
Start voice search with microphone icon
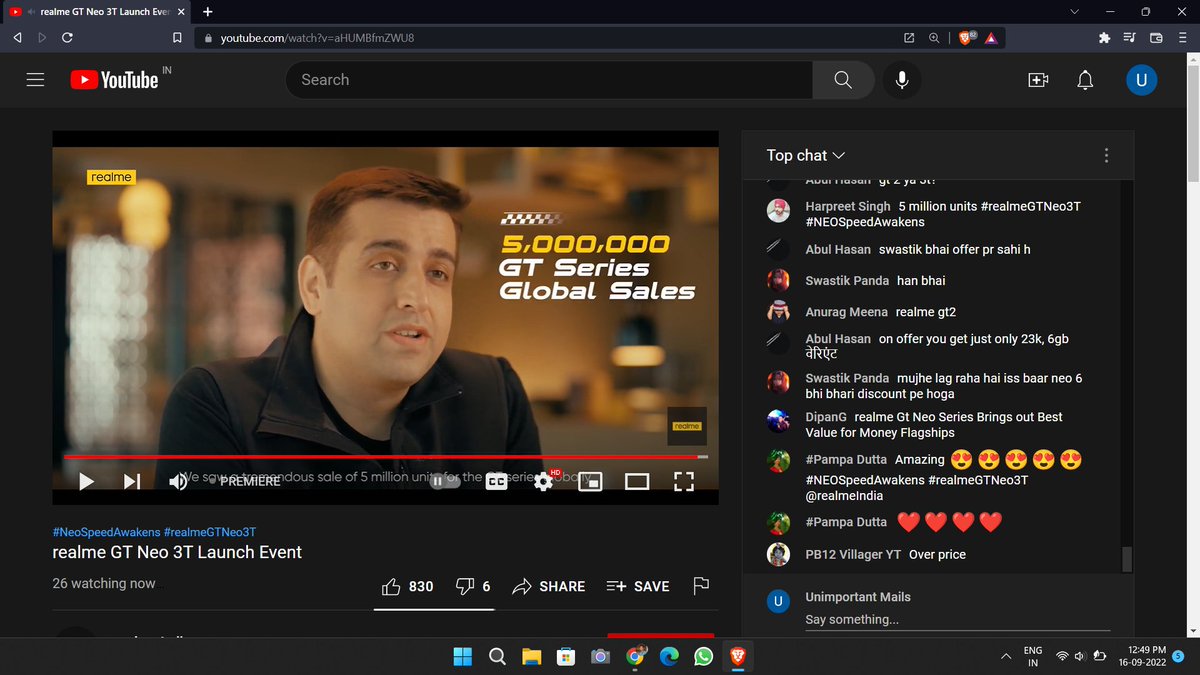(x=902, y=80)
